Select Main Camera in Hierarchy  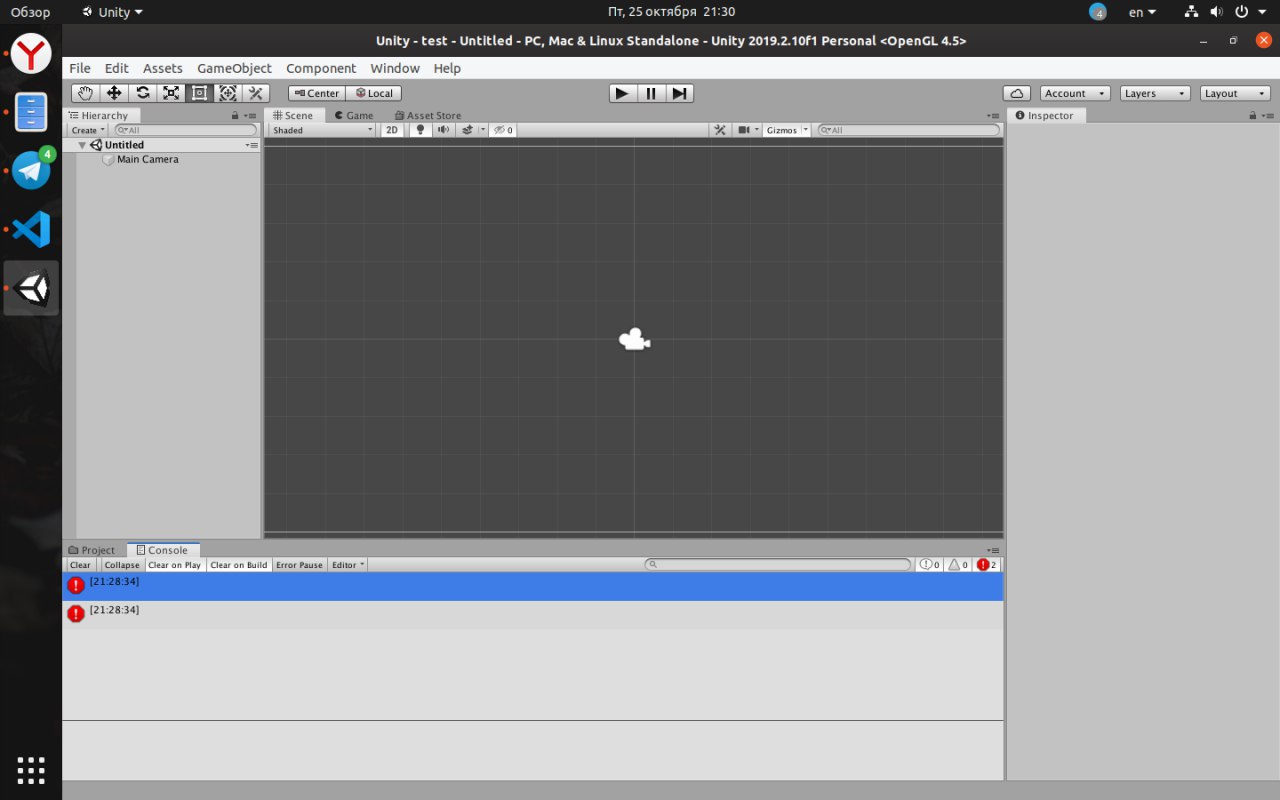tap(148, 159)
